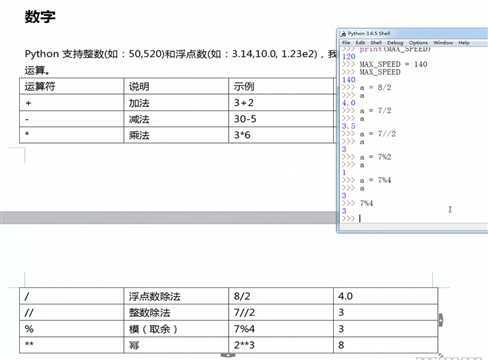Click the '说明' table header cell
488x360 pixels.
(176, 86)
